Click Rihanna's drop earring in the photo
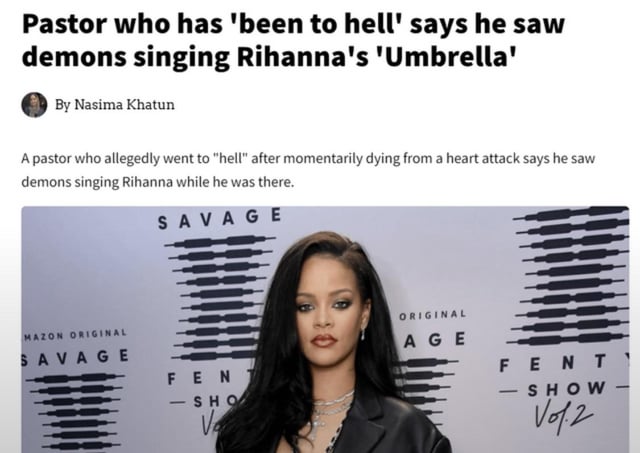 [x=363, y=334]
